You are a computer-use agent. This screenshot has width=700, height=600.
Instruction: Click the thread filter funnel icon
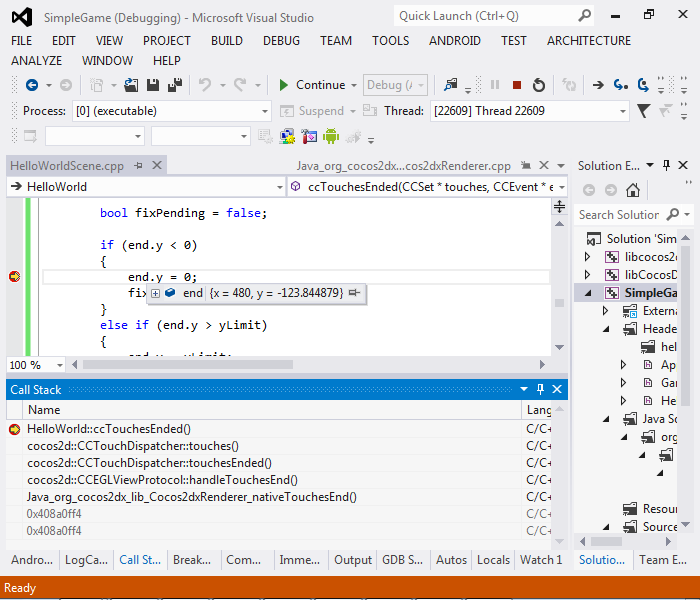pos(644,111)
